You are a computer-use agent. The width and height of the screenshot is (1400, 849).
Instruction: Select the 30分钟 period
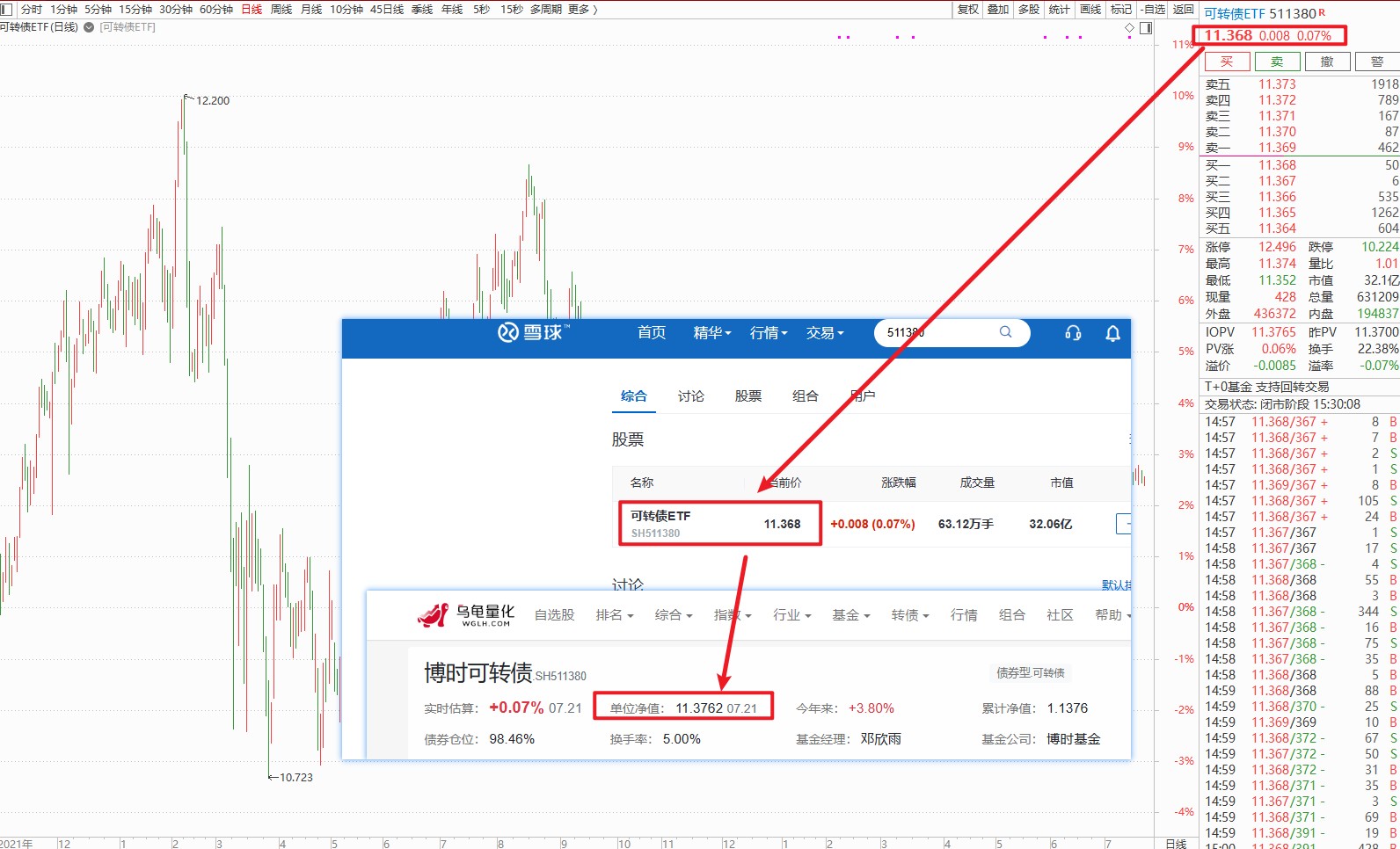click(176, 9)
